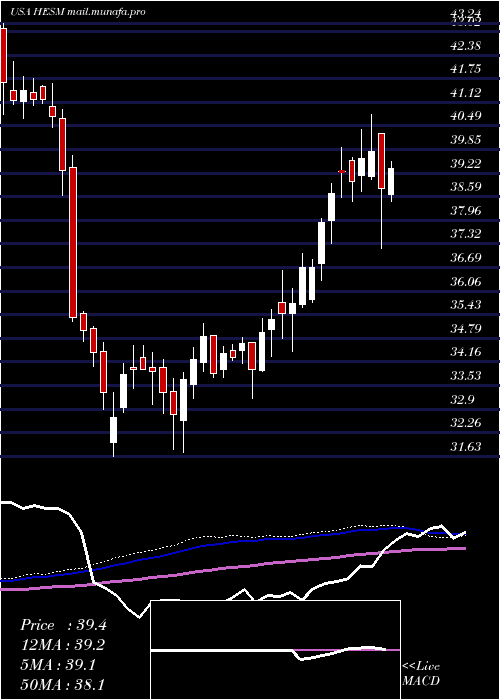Click the 34.79 price axis label

[x=465, y=329]
